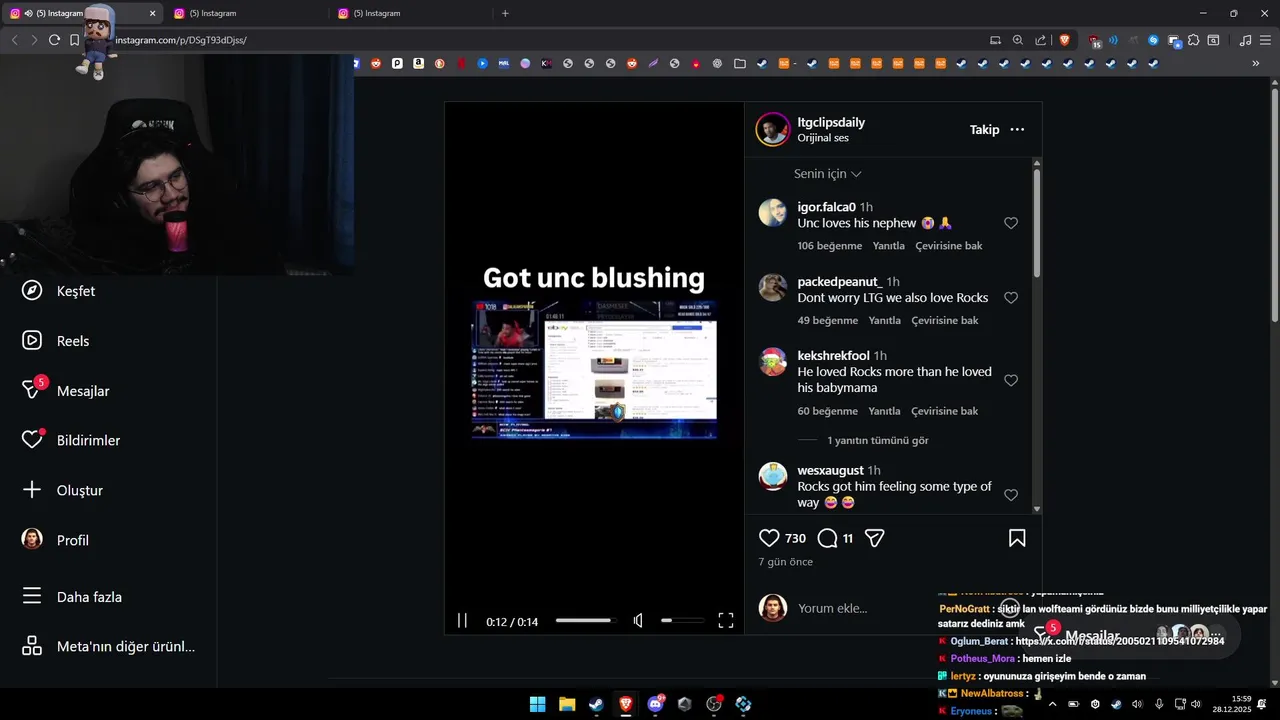The width and height of the screenshot is (1280, 720).
Task: Reload the page
Action: [54, 40]
